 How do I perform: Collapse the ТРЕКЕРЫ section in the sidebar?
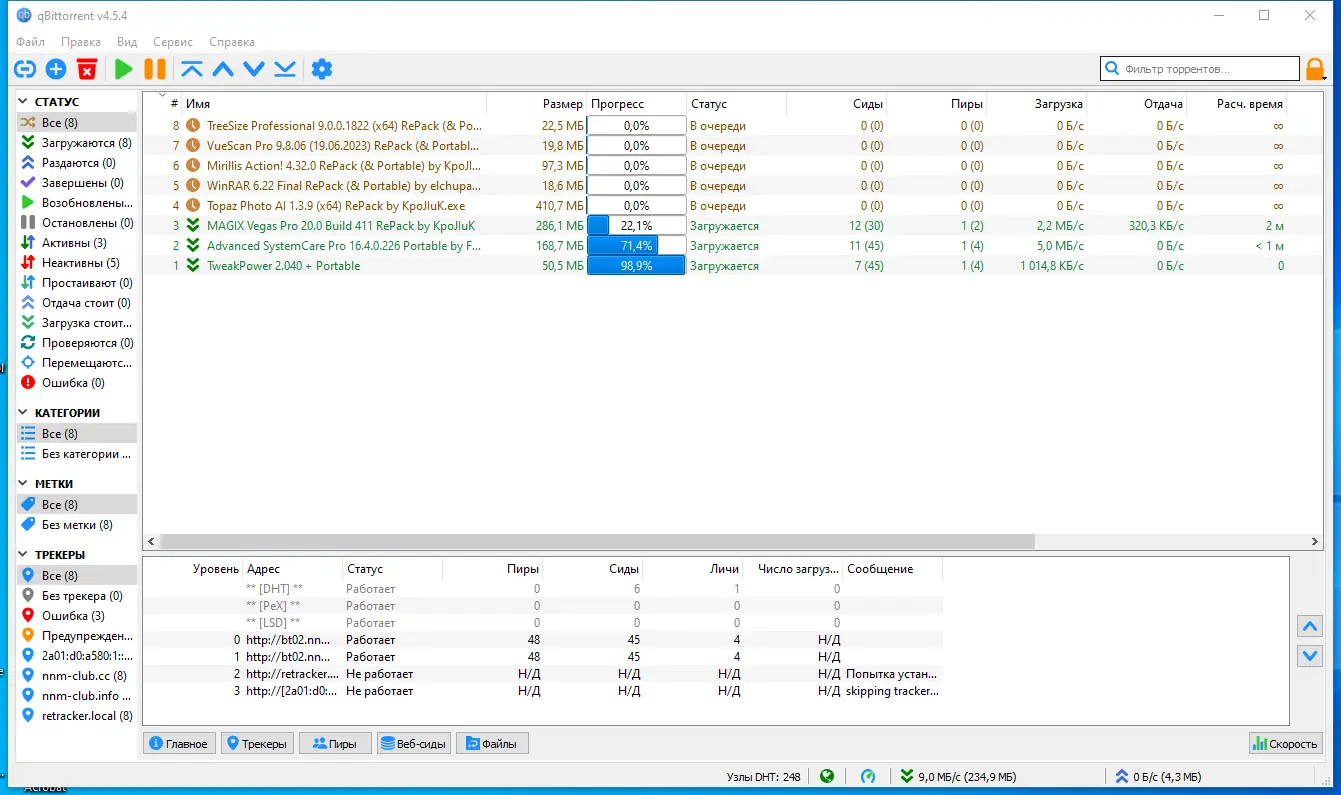point(24,554)
